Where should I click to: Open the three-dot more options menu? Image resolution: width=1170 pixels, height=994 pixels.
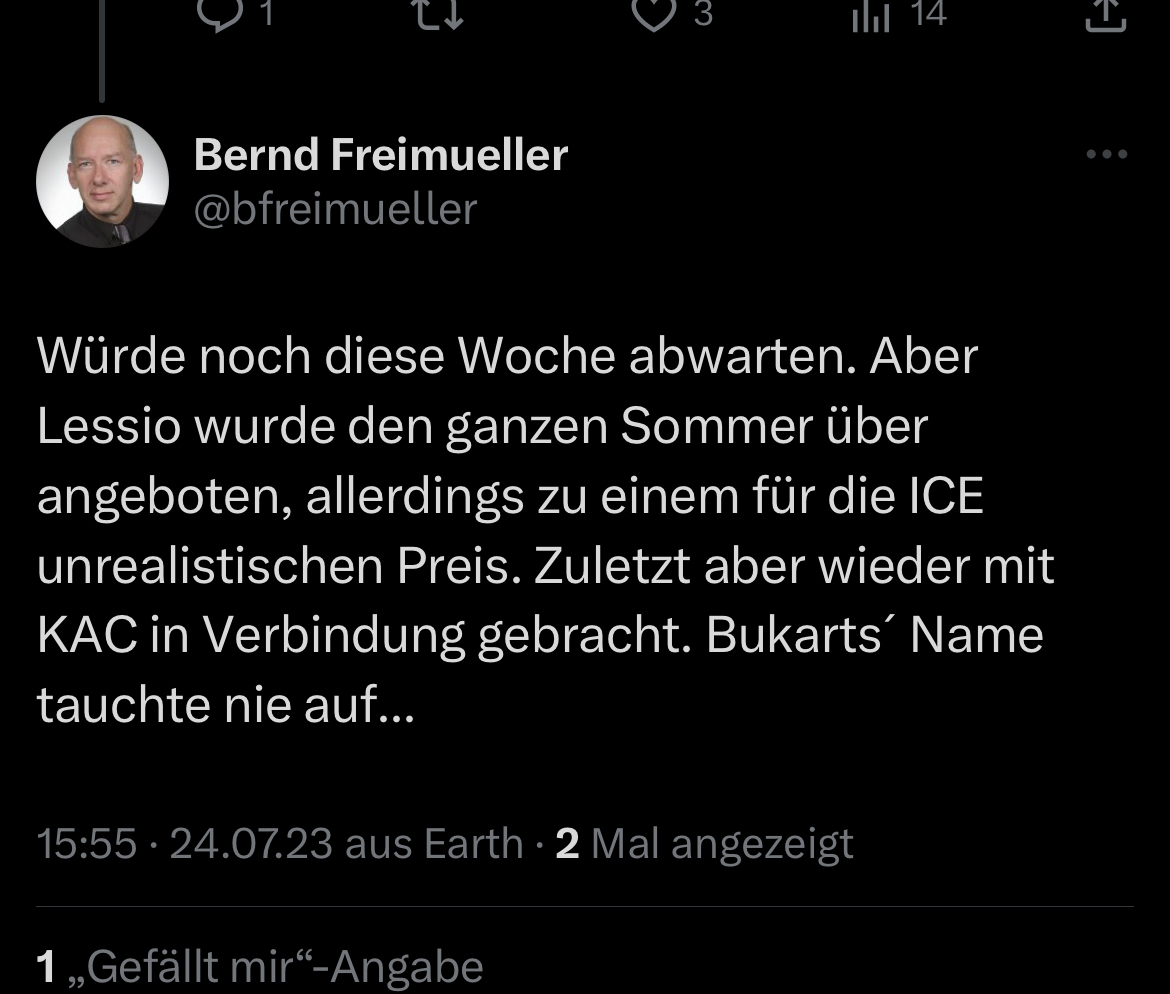[x=1107, y=155]
